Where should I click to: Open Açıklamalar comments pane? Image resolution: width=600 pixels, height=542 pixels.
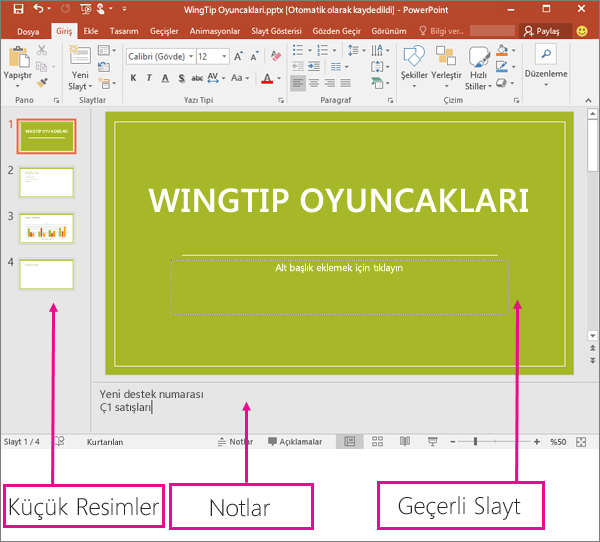click(295, 442)
